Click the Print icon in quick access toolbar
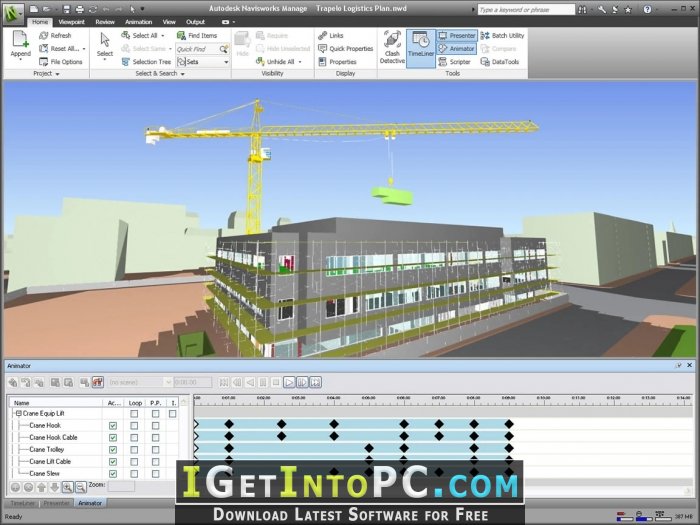Viewport: 700px width, 525px height. click(x=79, y=9)
